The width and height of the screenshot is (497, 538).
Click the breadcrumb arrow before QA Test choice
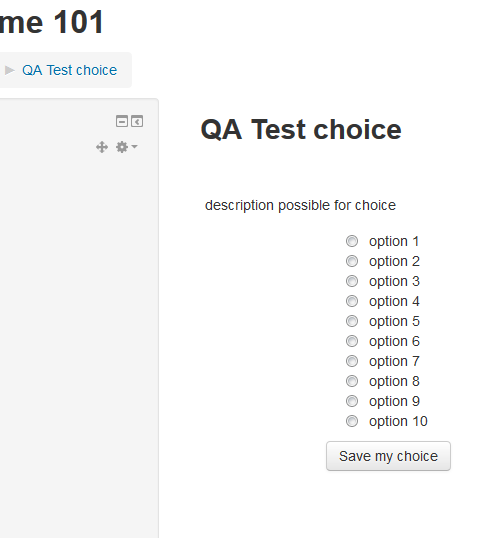(x=10, y=70)
